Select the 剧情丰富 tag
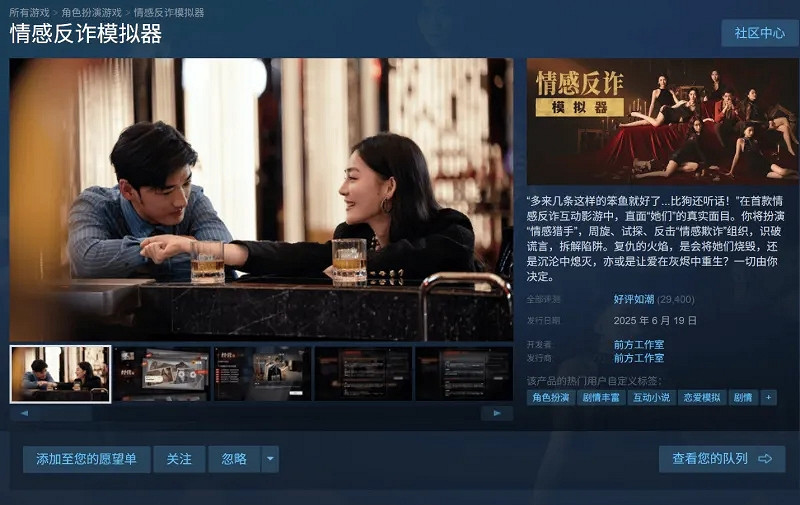This screenshot has height=505, width=800. (601, 397)
